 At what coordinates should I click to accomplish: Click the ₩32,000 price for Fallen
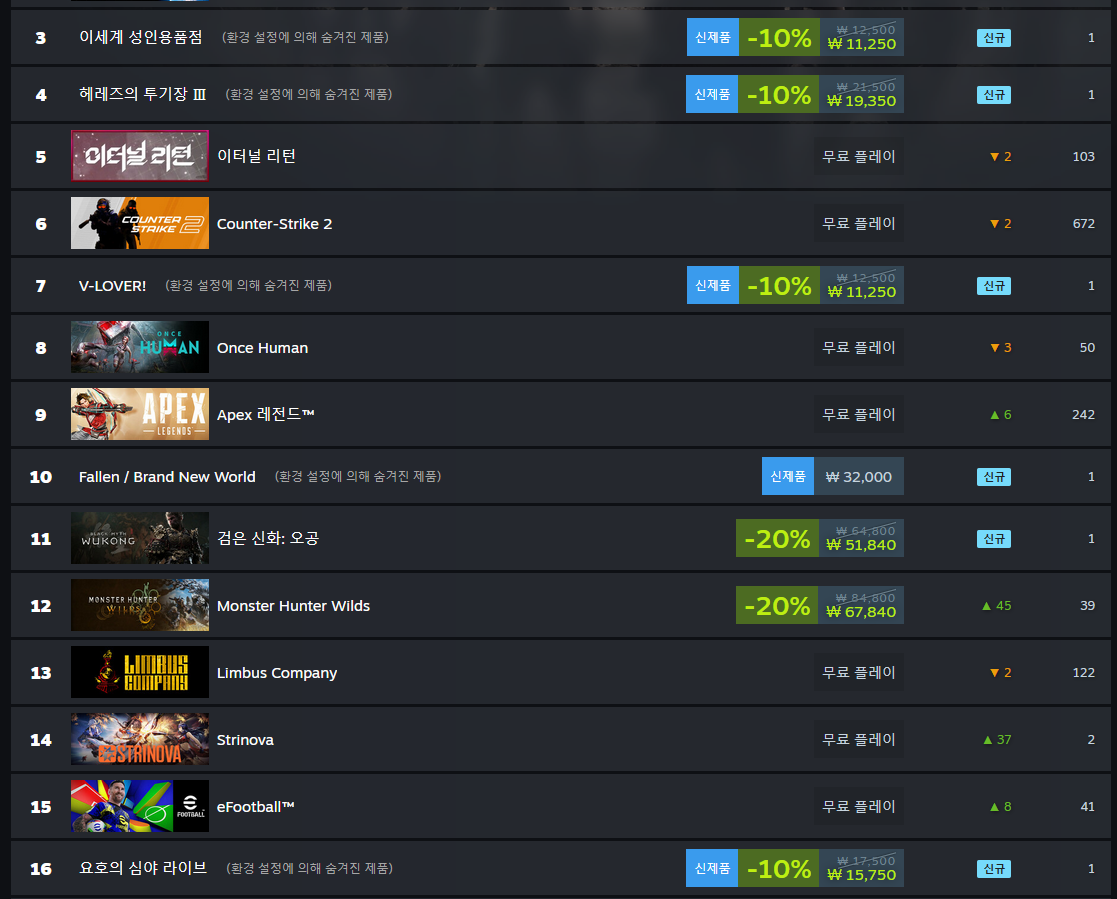(x=858, y=477)
